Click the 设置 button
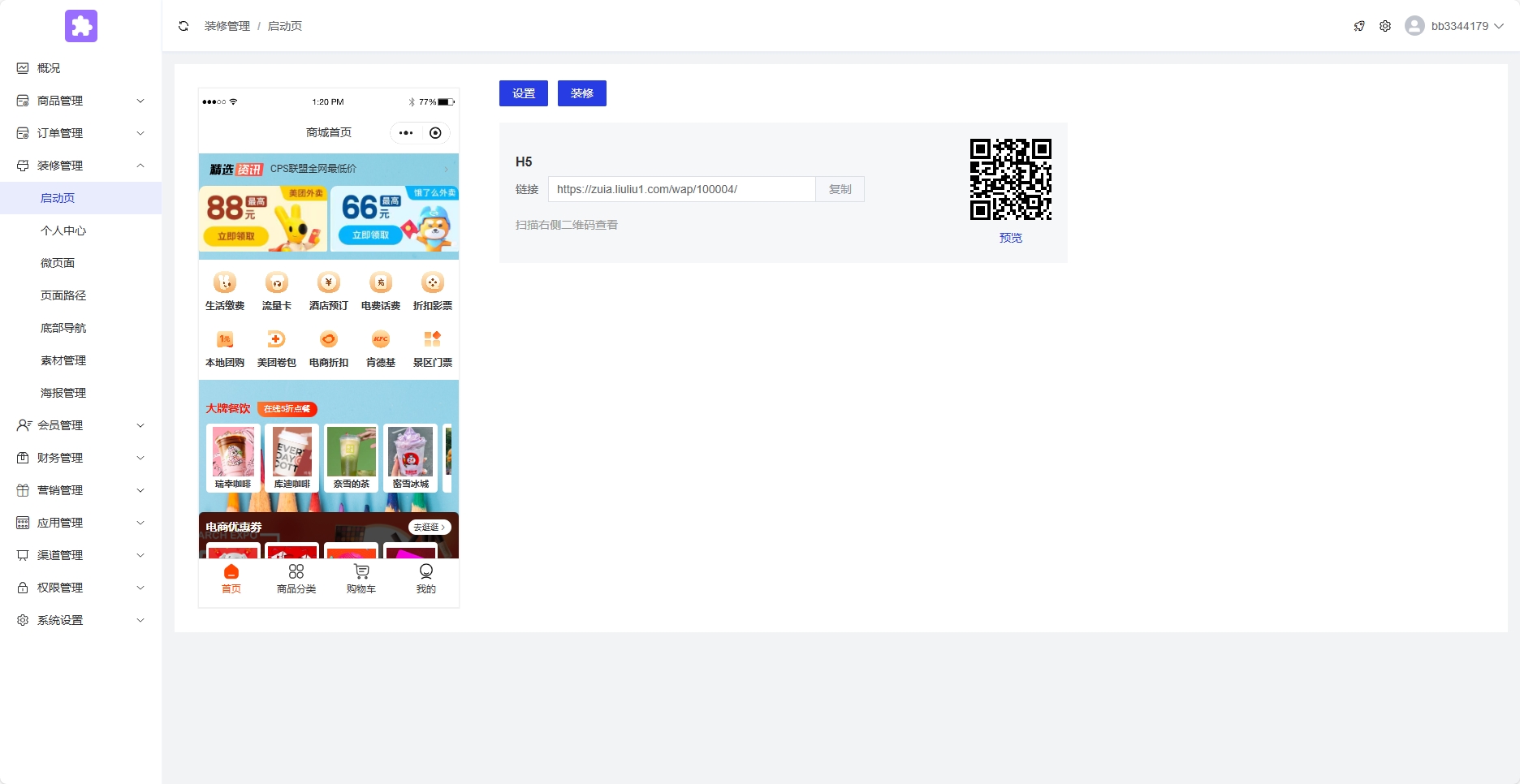The image size is (1520, 784). 524,93
